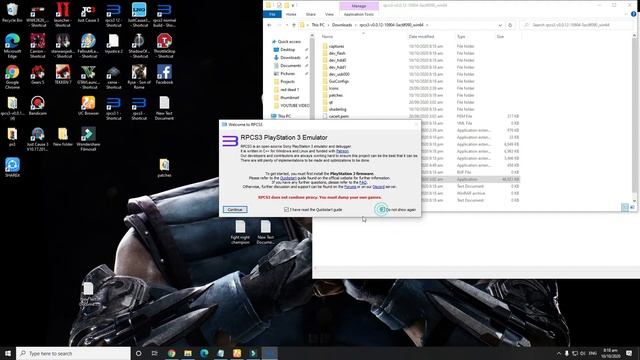Tick the 'Do not show again' checkbox

point(381,209)
